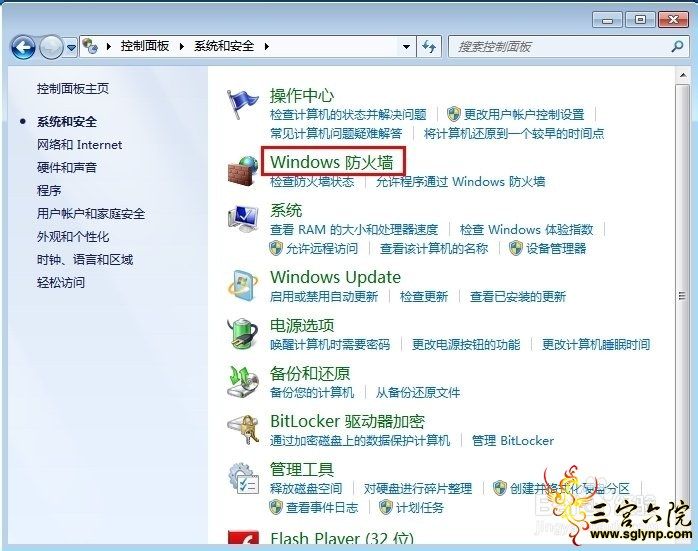Select 轻松访问 in the sidebar
The image size is (698, 551).
click(61, 283)
